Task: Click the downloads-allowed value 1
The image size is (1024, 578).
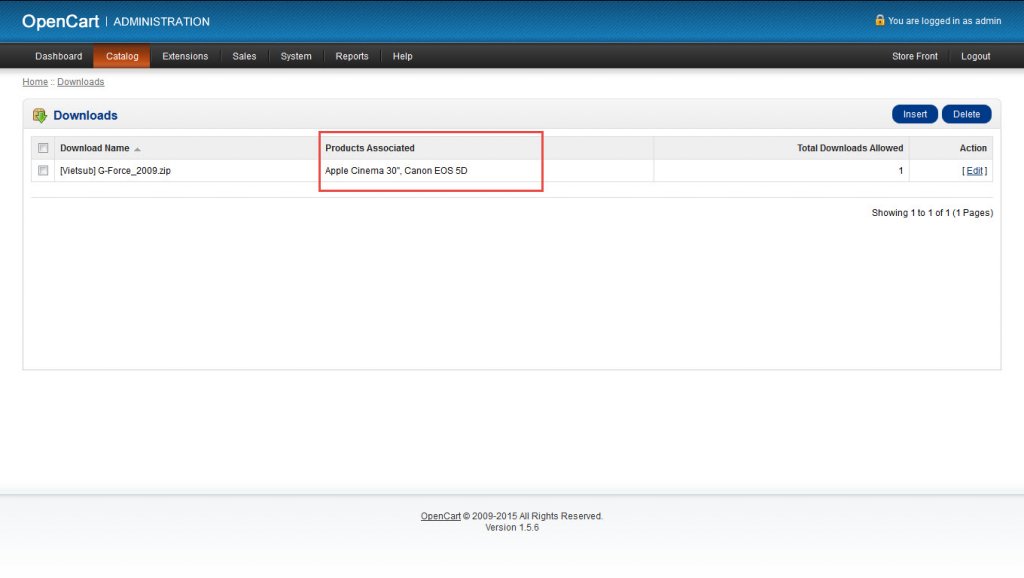Action: pyautogui.click(x=901, y=170)
